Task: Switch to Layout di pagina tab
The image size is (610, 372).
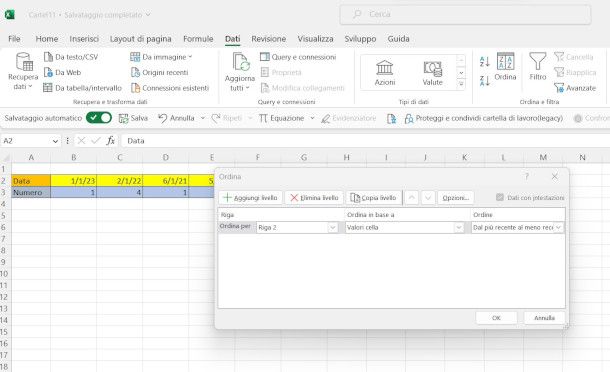Action: pos(140,39)
